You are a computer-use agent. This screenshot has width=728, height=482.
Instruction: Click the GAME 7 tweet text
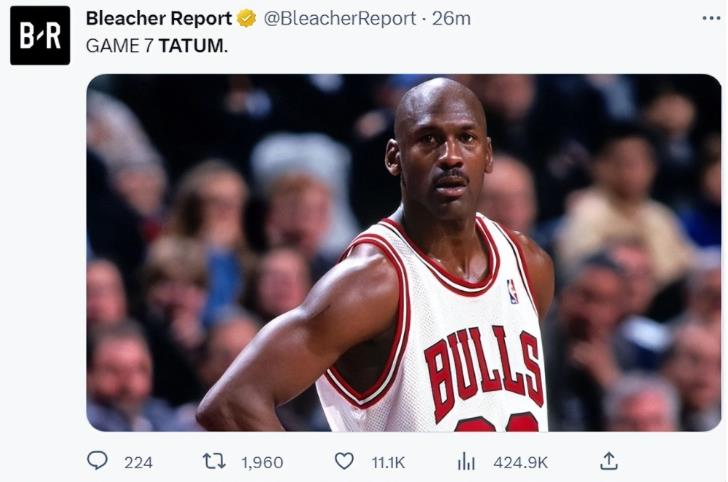tap(119, 46)
